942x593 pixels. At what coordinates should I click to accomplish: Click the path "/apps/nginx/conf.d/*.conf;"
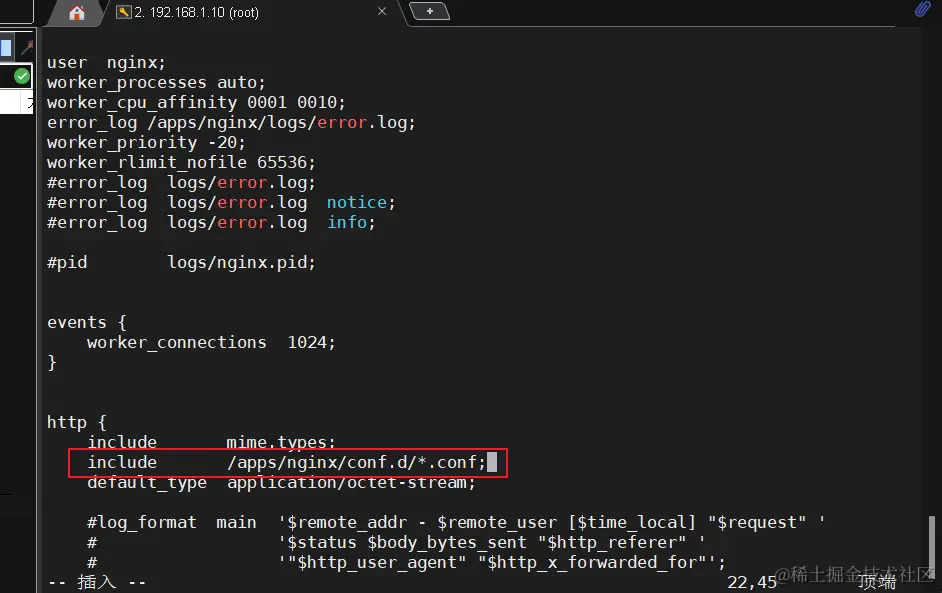point(356,463)
